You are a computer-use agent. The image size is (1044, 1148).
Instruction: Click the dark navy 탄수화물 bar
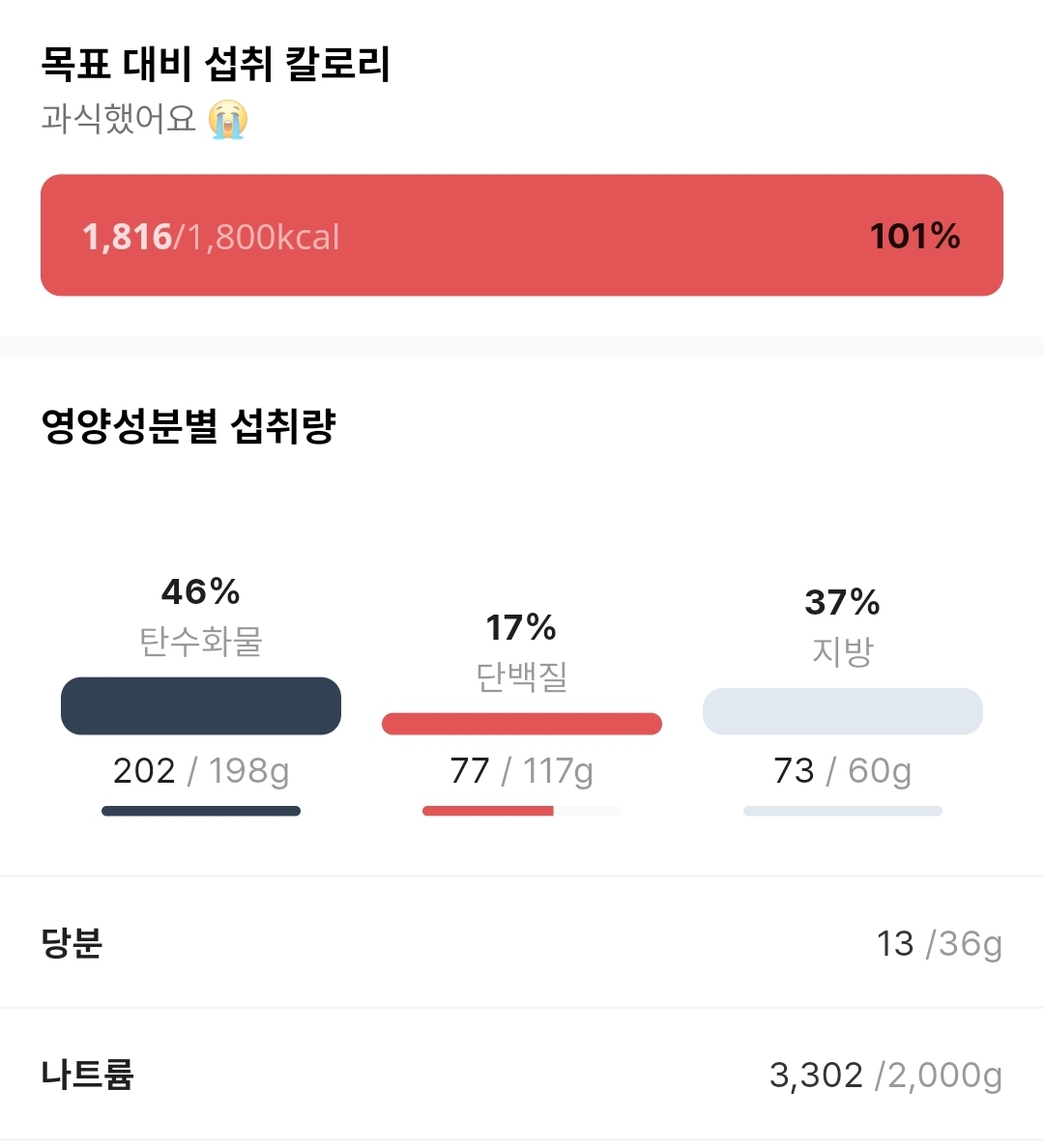click(201, 706)
